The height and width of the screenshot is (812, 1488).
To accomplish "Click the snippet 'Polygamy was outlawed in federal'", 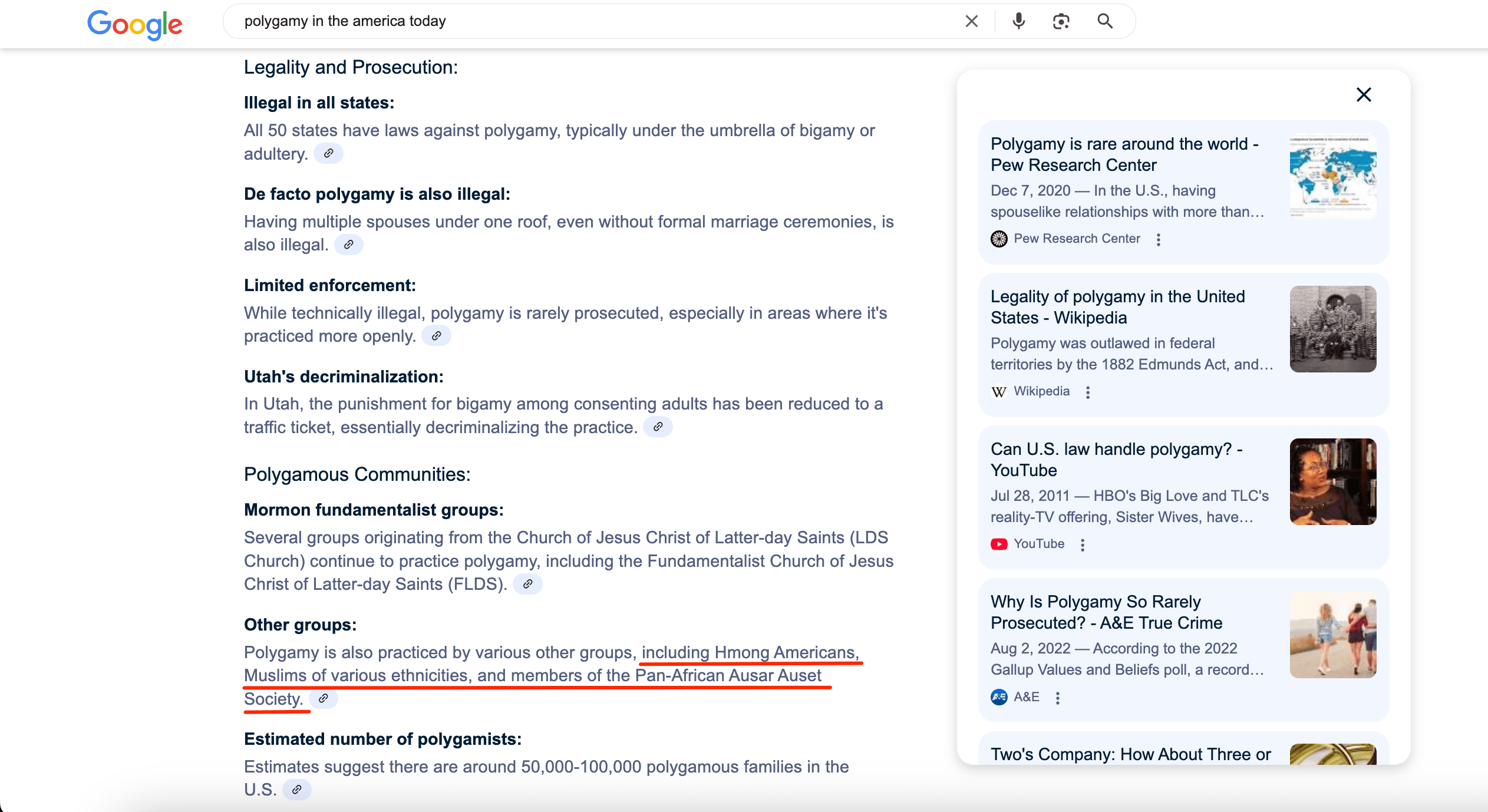I will pyautogui.click(x=1103, y=344).
